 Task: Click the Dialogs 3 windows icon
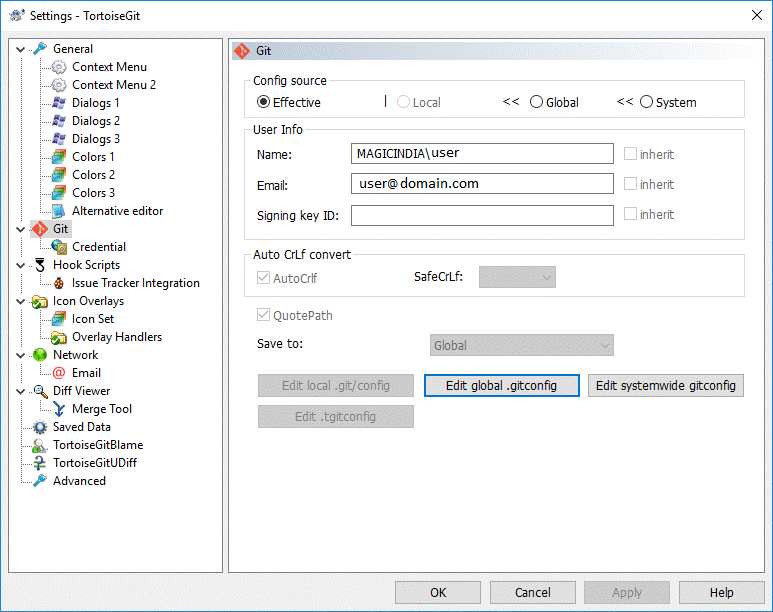(x=59, y=139)
